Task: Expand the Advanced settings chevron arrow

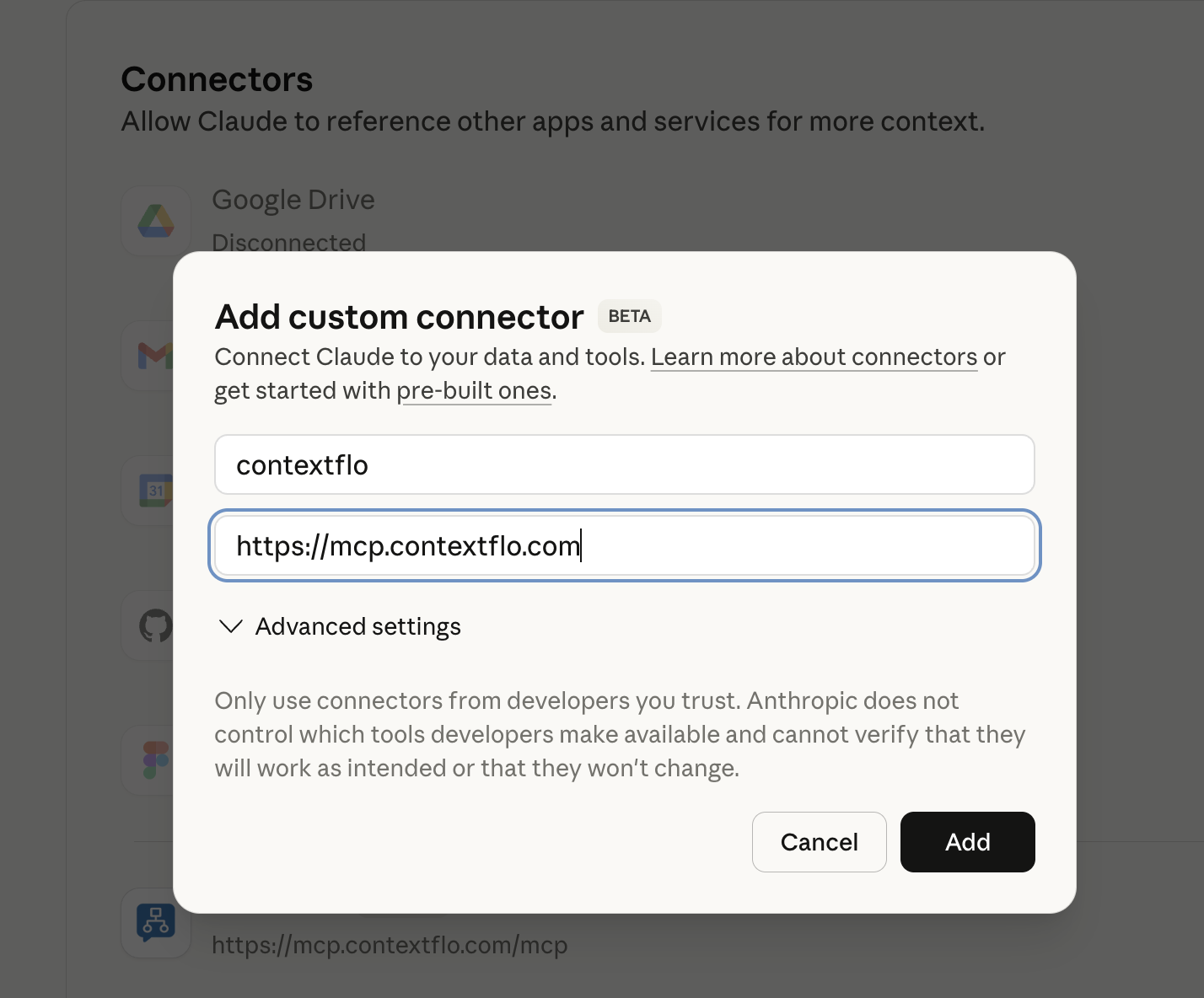Action: click(231, 626)
